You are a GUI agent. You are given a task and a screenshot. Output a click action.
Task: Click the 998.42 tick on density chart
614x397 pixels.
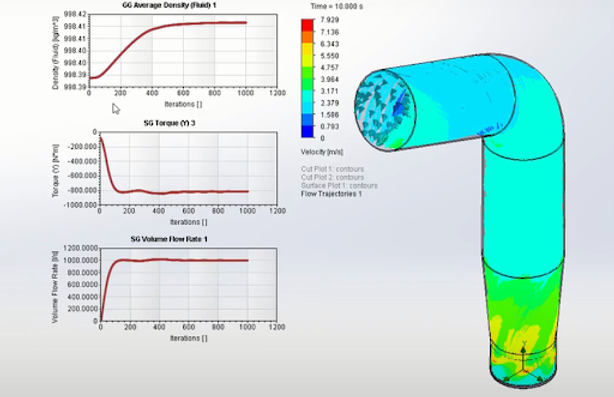coord(74,14)
